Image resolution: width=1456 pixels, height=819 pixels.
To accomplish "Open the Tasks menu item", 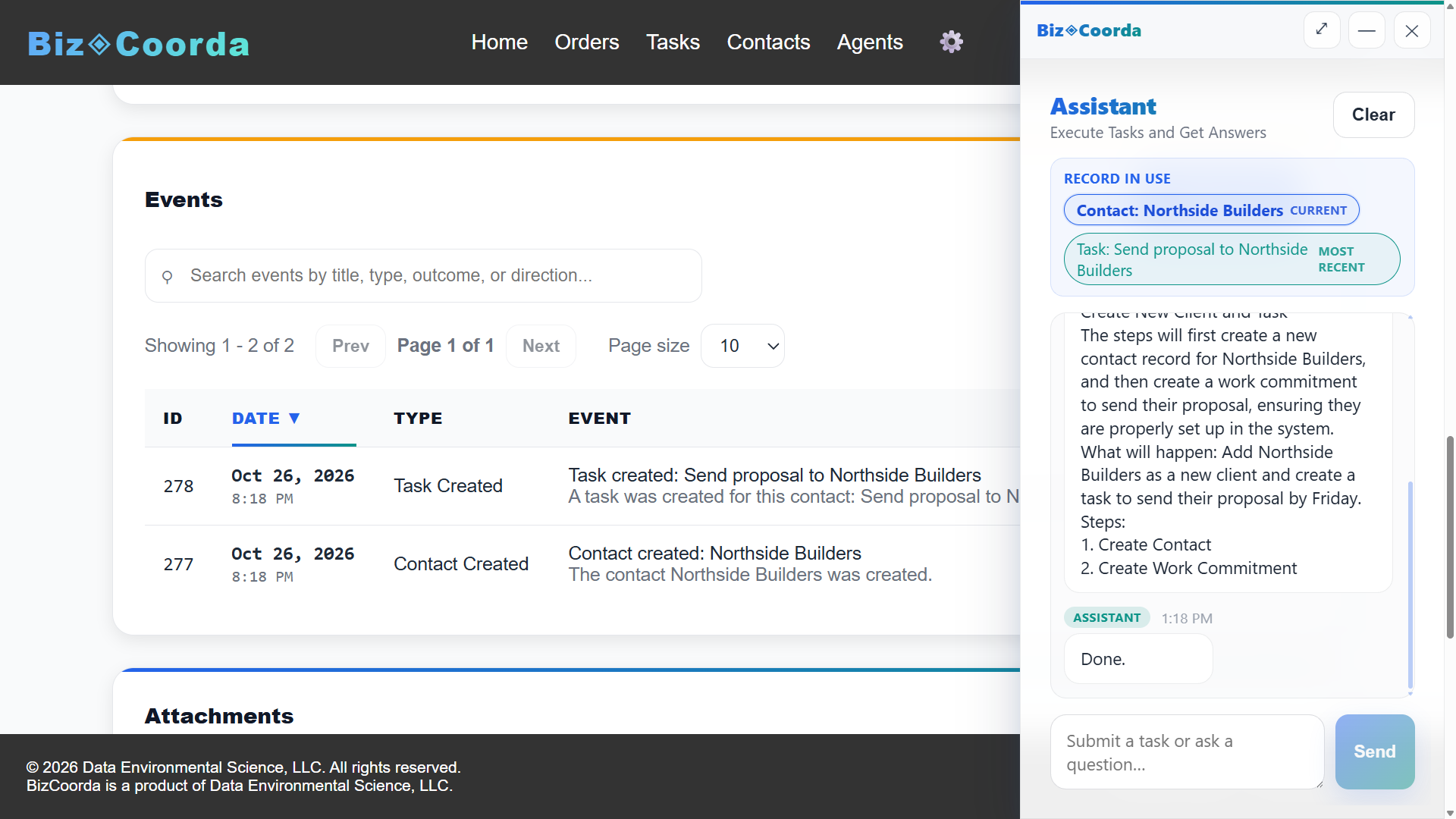I will (673, 42).
